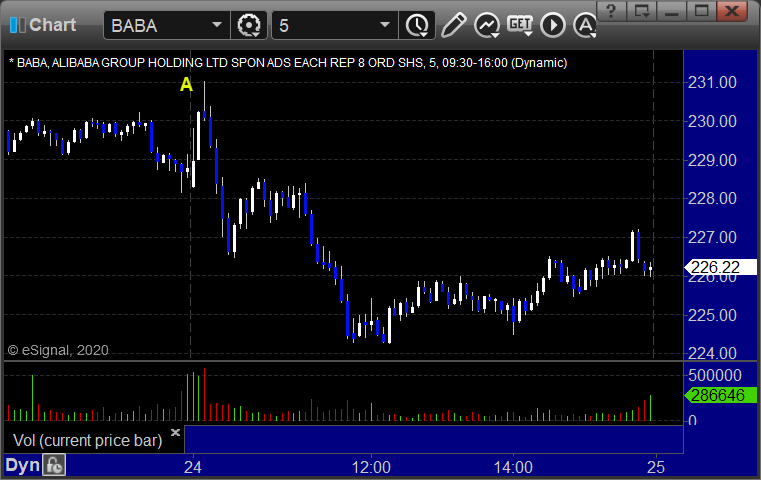Click the help question mark button
The width and height of the screenshot is (761, 480).
point(611,11)
